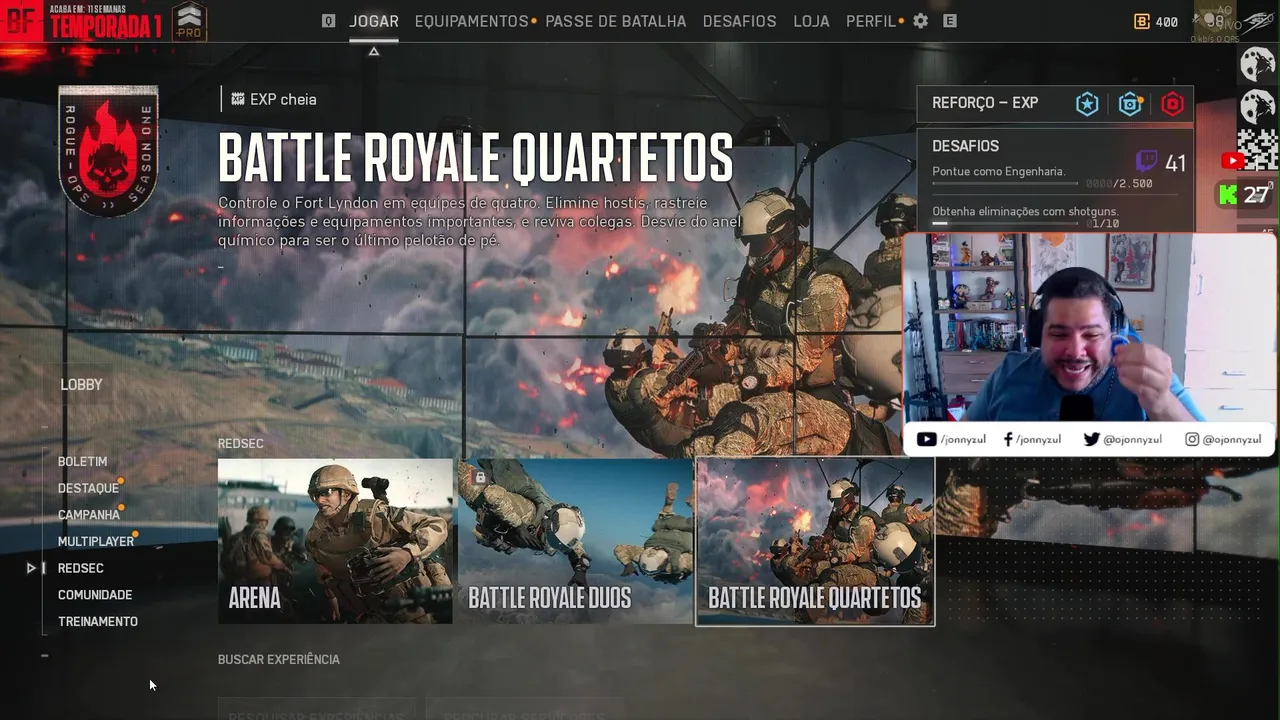This screenshot has width=1280, height=720.
Task: Click the shotgun eliminations progress bar
Action: click(1005, 223)
